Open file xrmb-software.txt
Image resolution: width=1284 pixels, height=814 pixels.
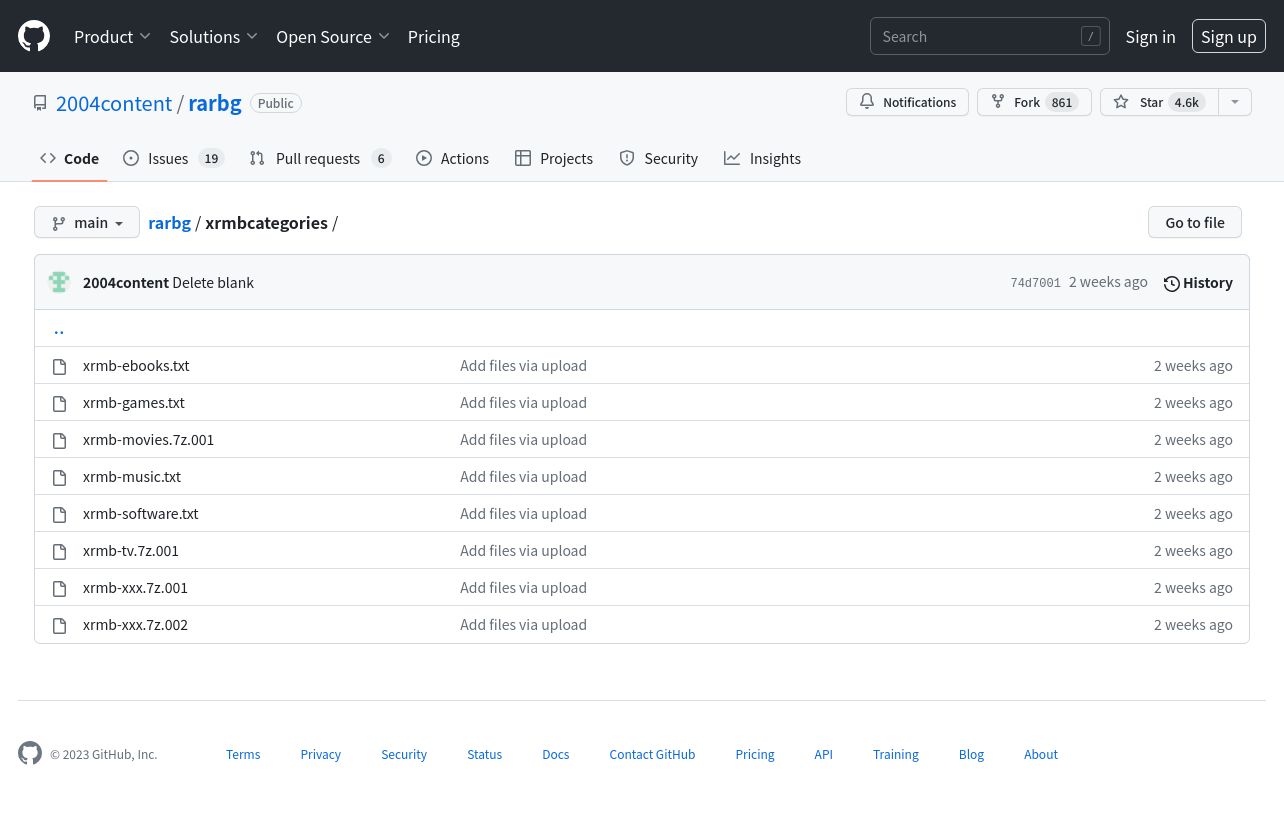pos(141,513)
